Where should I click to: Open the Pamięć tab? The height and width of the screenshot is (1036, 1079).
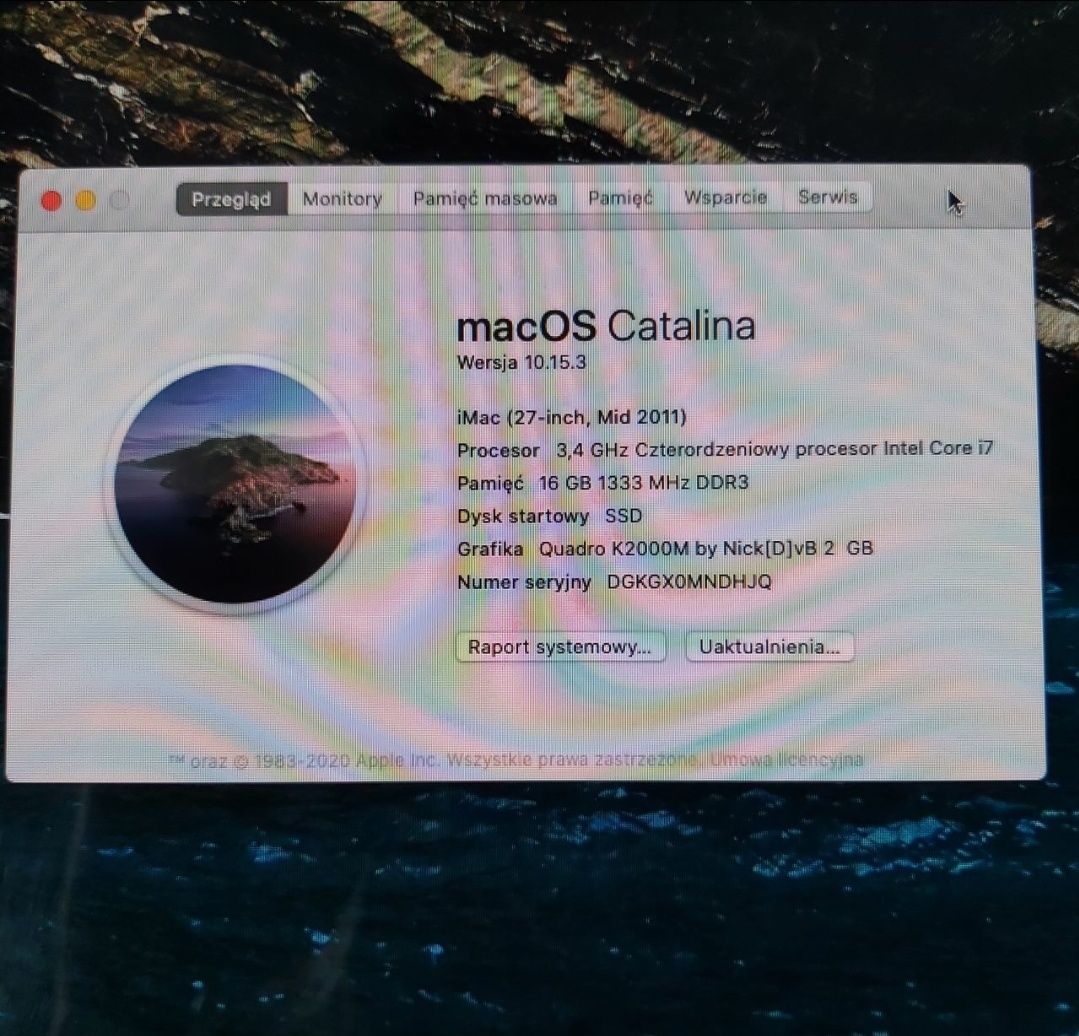pyautogui.click(x=620, y=197)
